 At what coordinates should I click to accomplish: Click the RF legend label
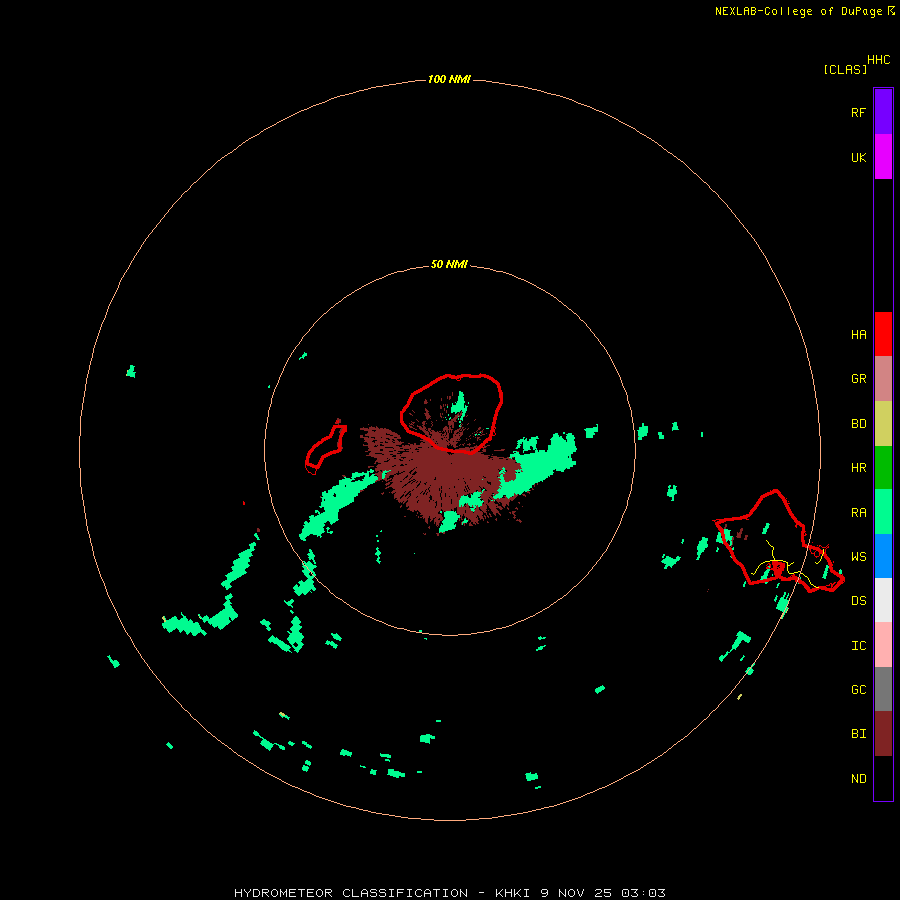point(858,112)
